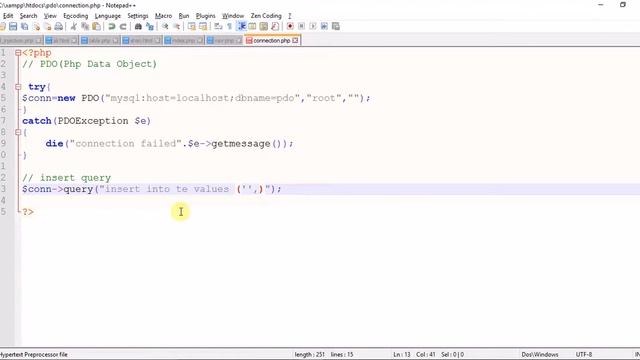Viewport: 640px width, 360px height.
Task: Select the connection.php tab
Action: click(x=271, y=40)
